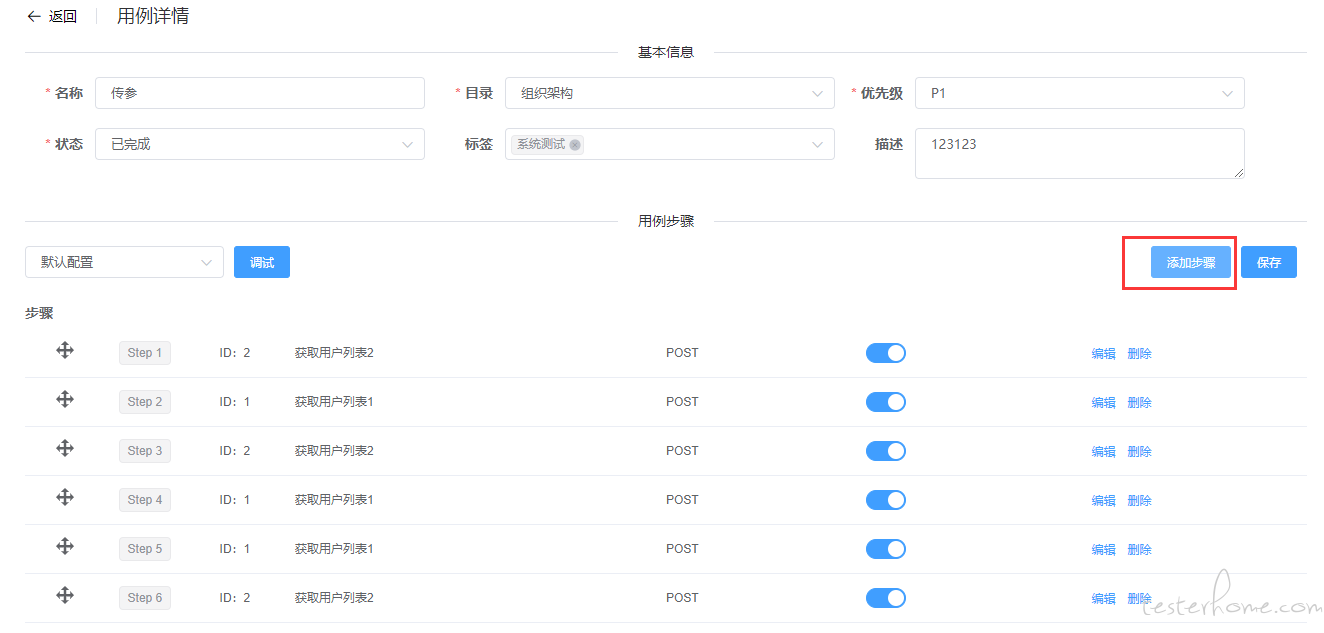1324x633 pixels.
Task: Click the Step 1 label tag
Action: [145, 353]
